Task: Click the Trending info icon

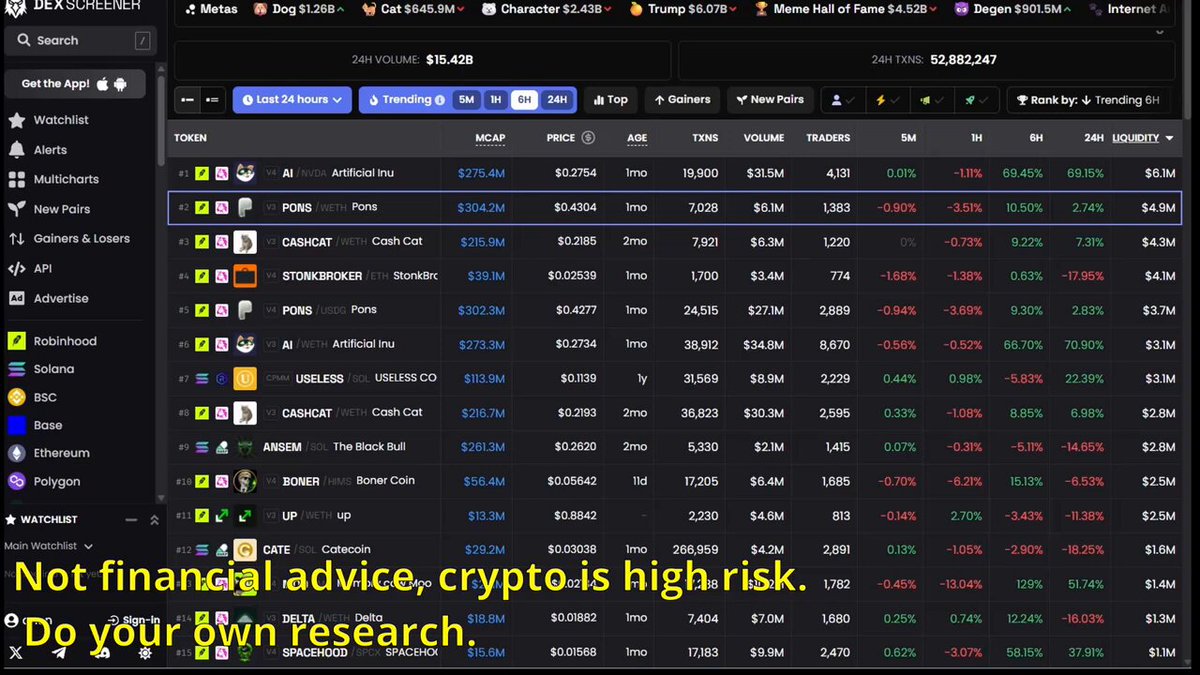Action: (x=440, y=100)
